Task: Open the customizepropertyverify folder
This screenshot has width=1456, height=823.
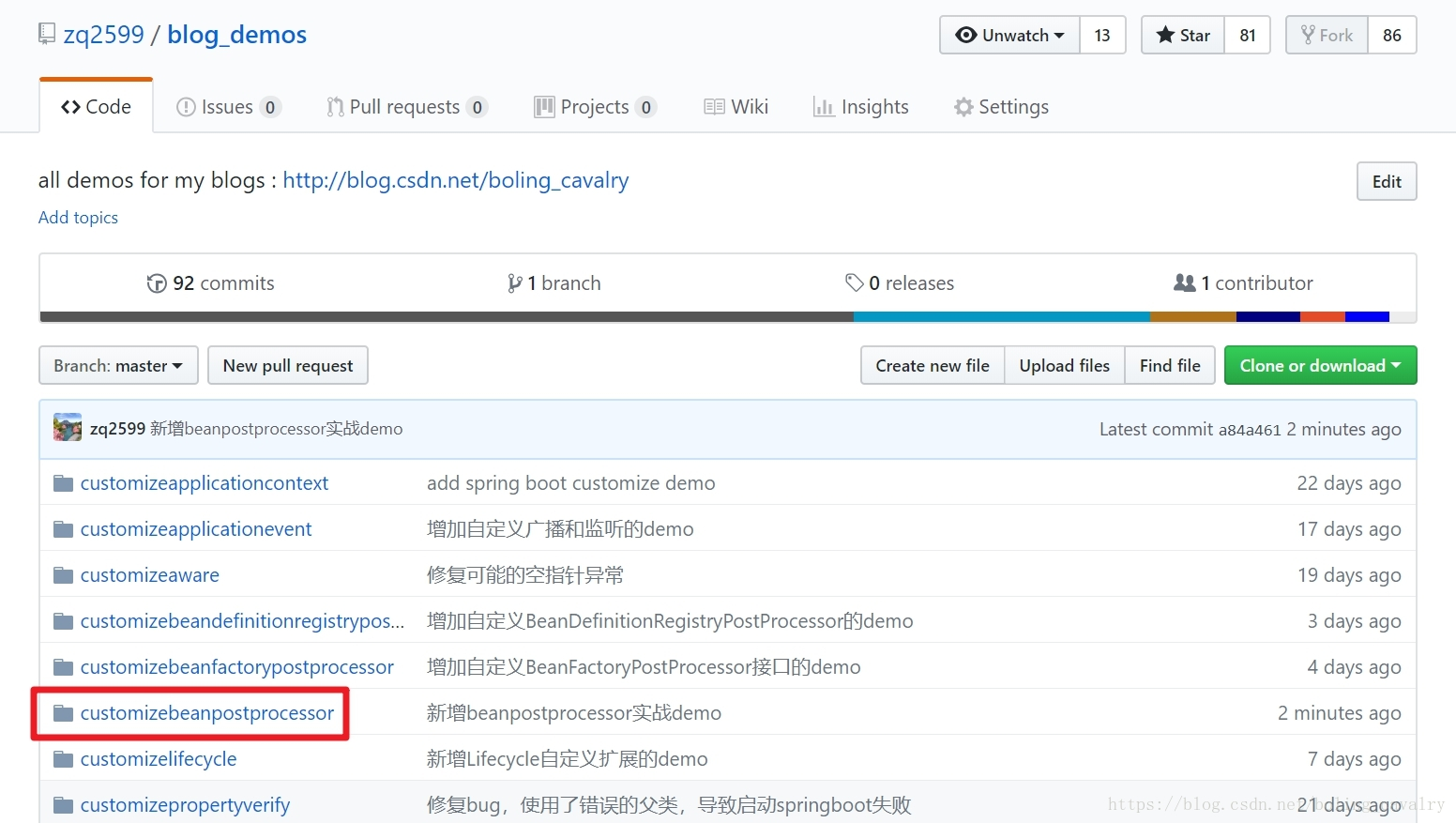Action: [185, 805]
